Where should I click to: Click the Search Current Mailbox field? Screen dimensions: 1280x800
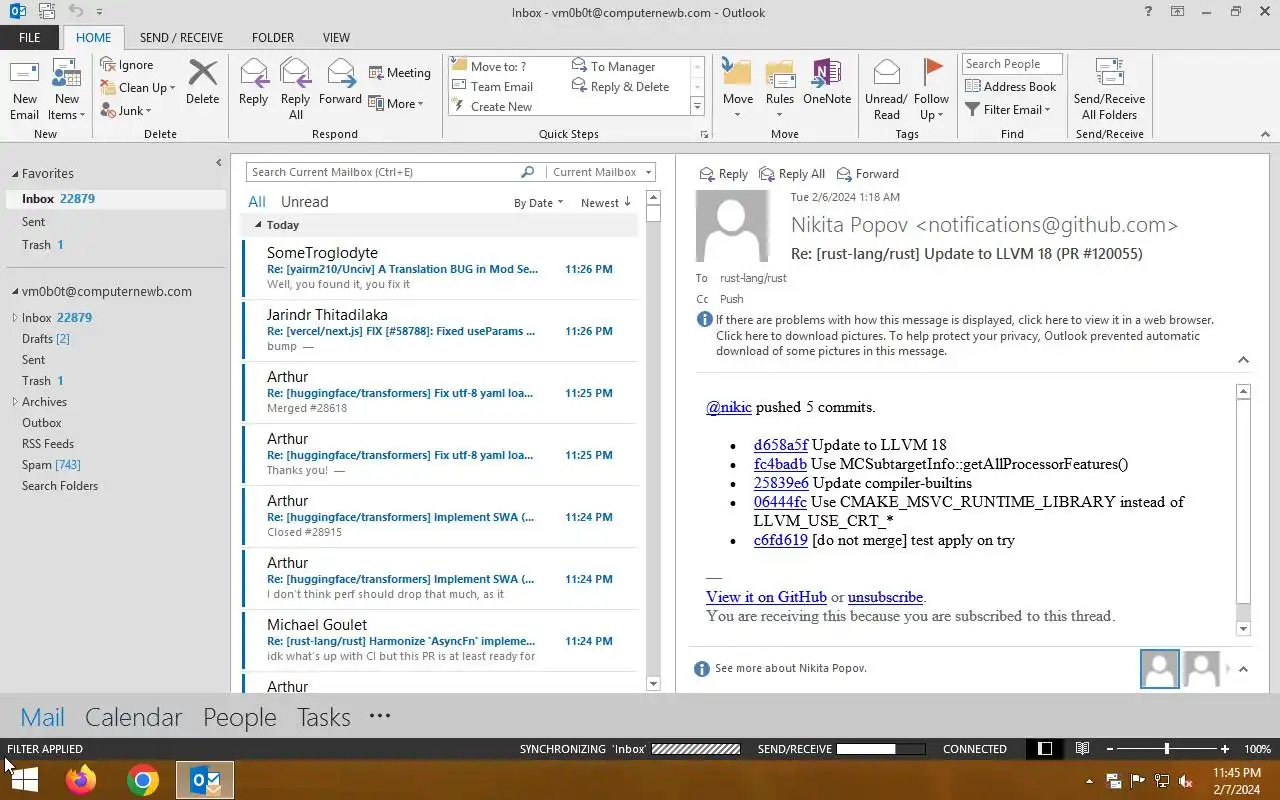click(384, 172)
